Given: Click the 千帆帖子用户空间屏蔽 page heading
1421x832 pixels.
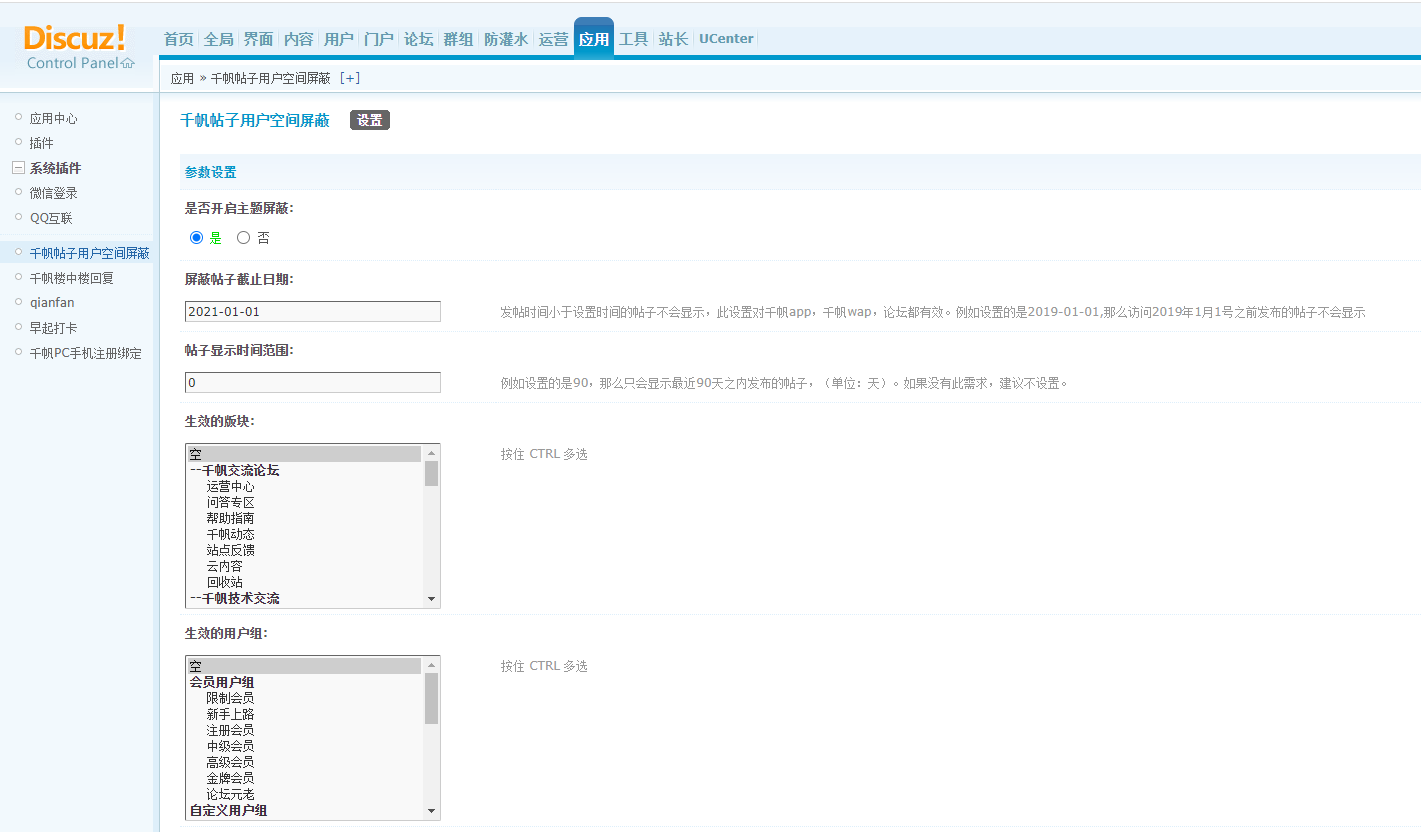Looking at the screenshot, I should (x=255, y=120).
